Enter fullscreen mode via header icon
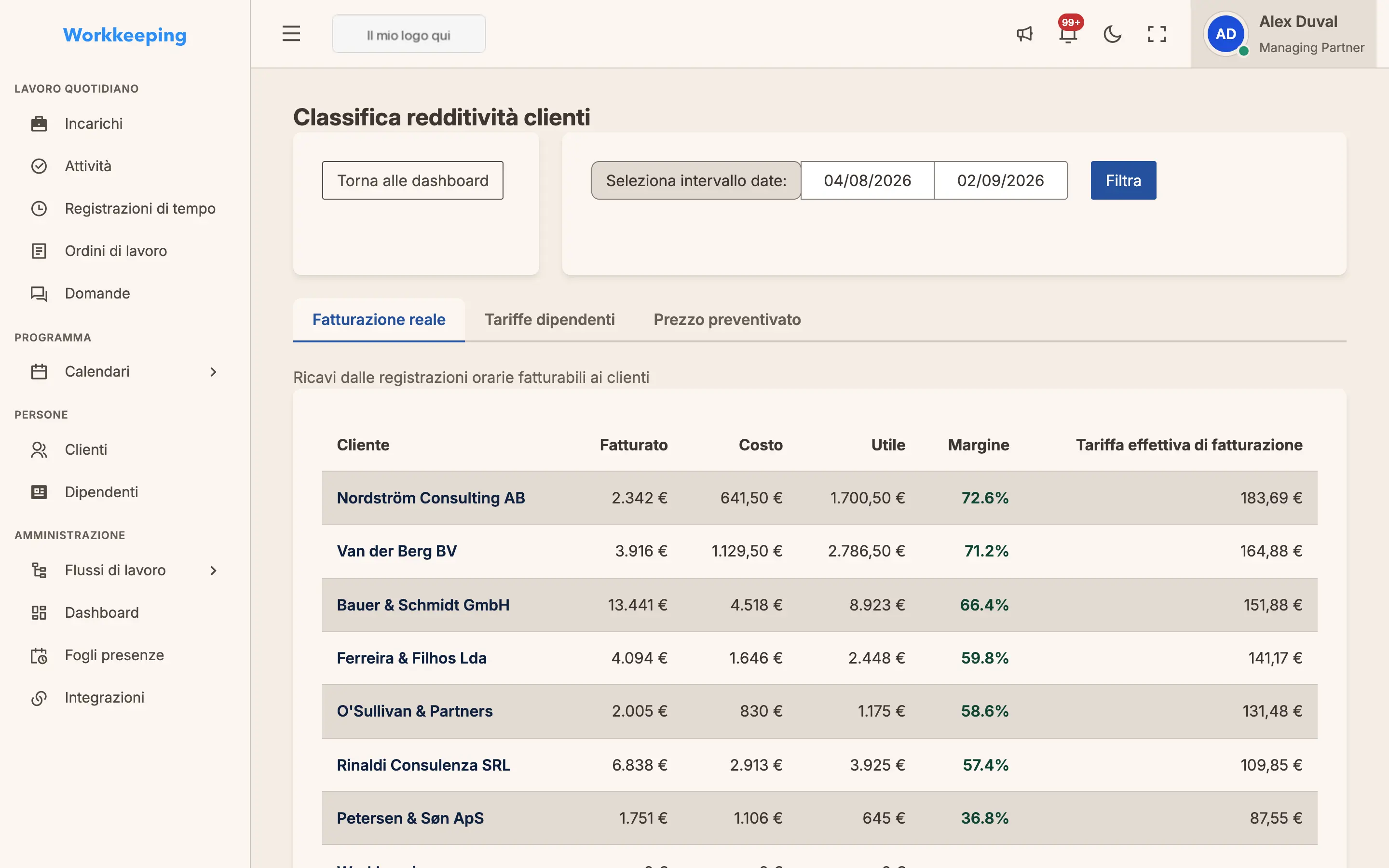The width and height of the screenshot is (1389, 868). [x=1157, y=34]
